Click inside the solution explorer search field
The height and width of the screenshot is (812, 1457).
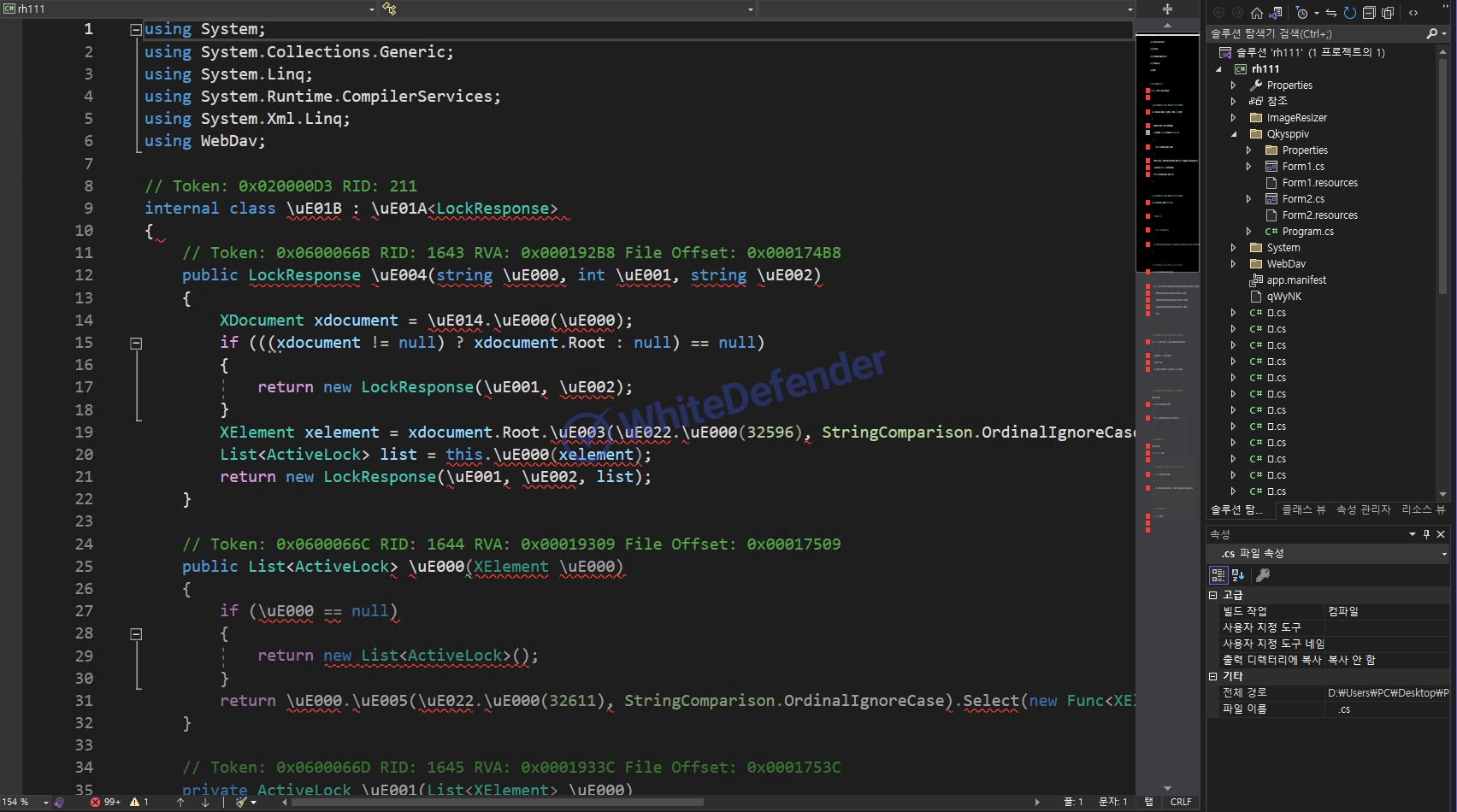[1316, 34]
